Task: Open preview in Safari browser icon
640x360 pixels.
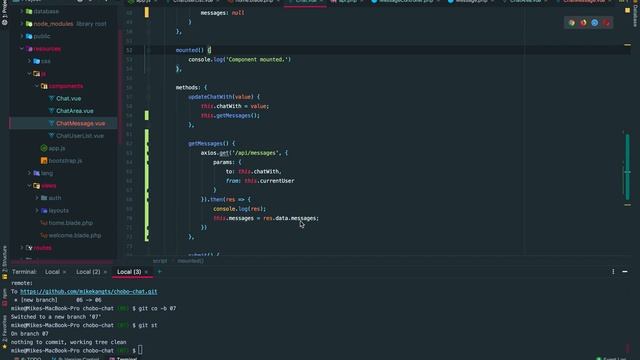Action: click(x=595, y=23)
